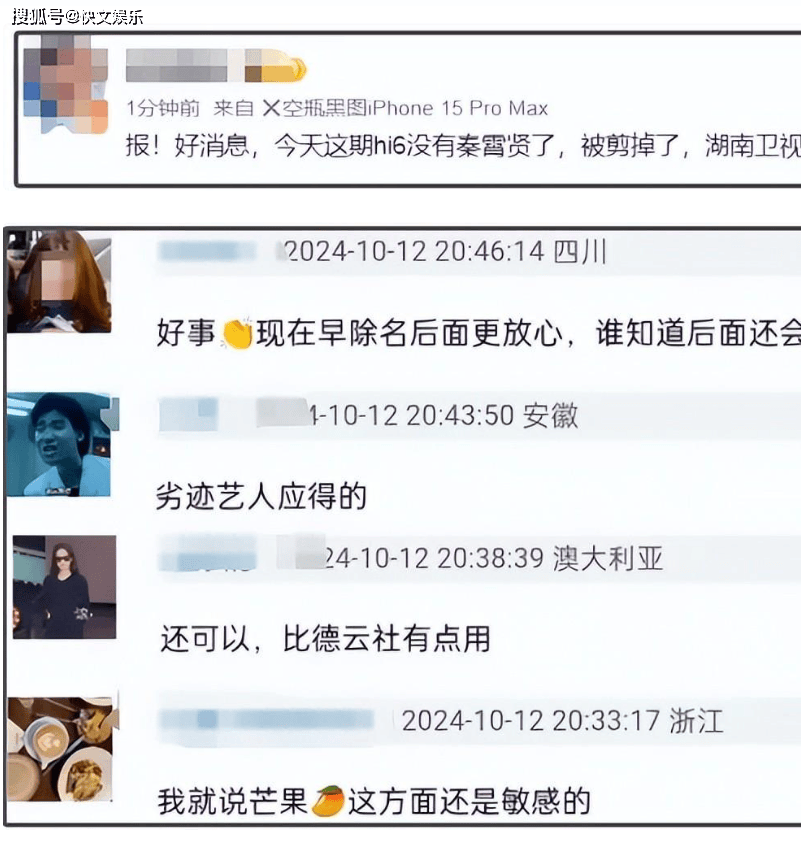Viewport: 801px width, 843px height.
Task: Click the blurred username on the top post
Action: point(183,66)
